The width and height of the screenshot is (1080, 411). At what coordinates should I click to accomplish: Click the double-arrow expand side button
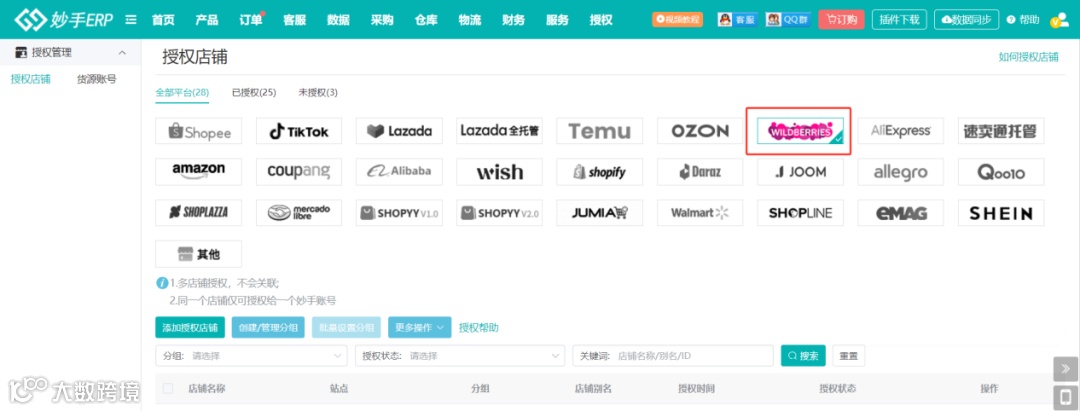click(x=1066, y=369)
